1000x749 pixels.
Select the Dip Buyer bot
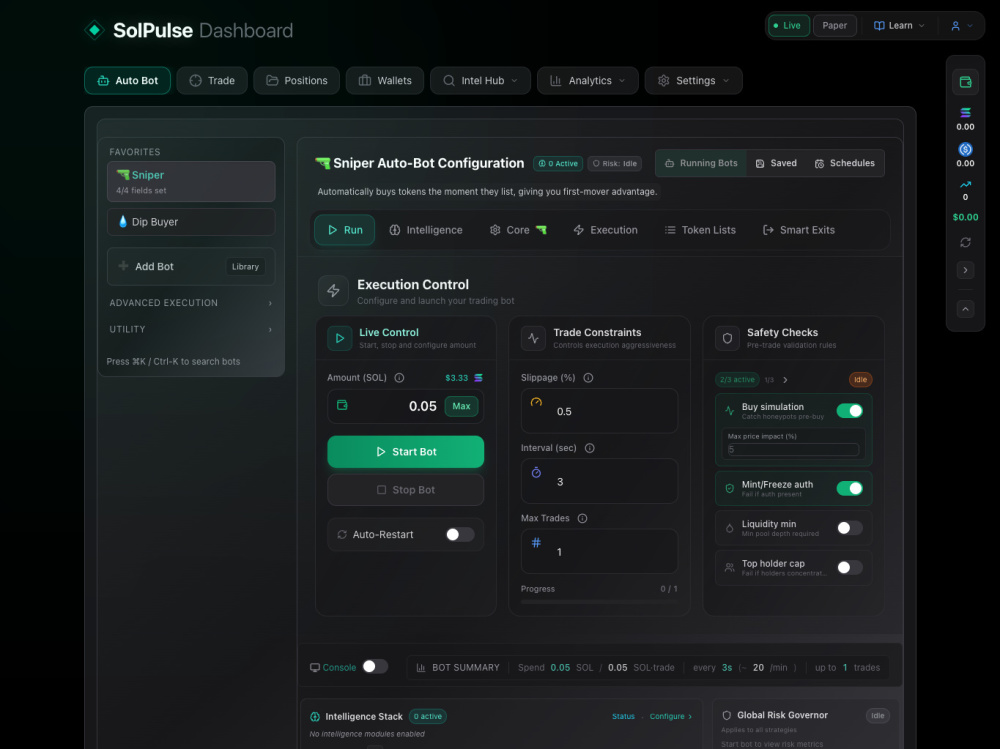click(191, 222)
